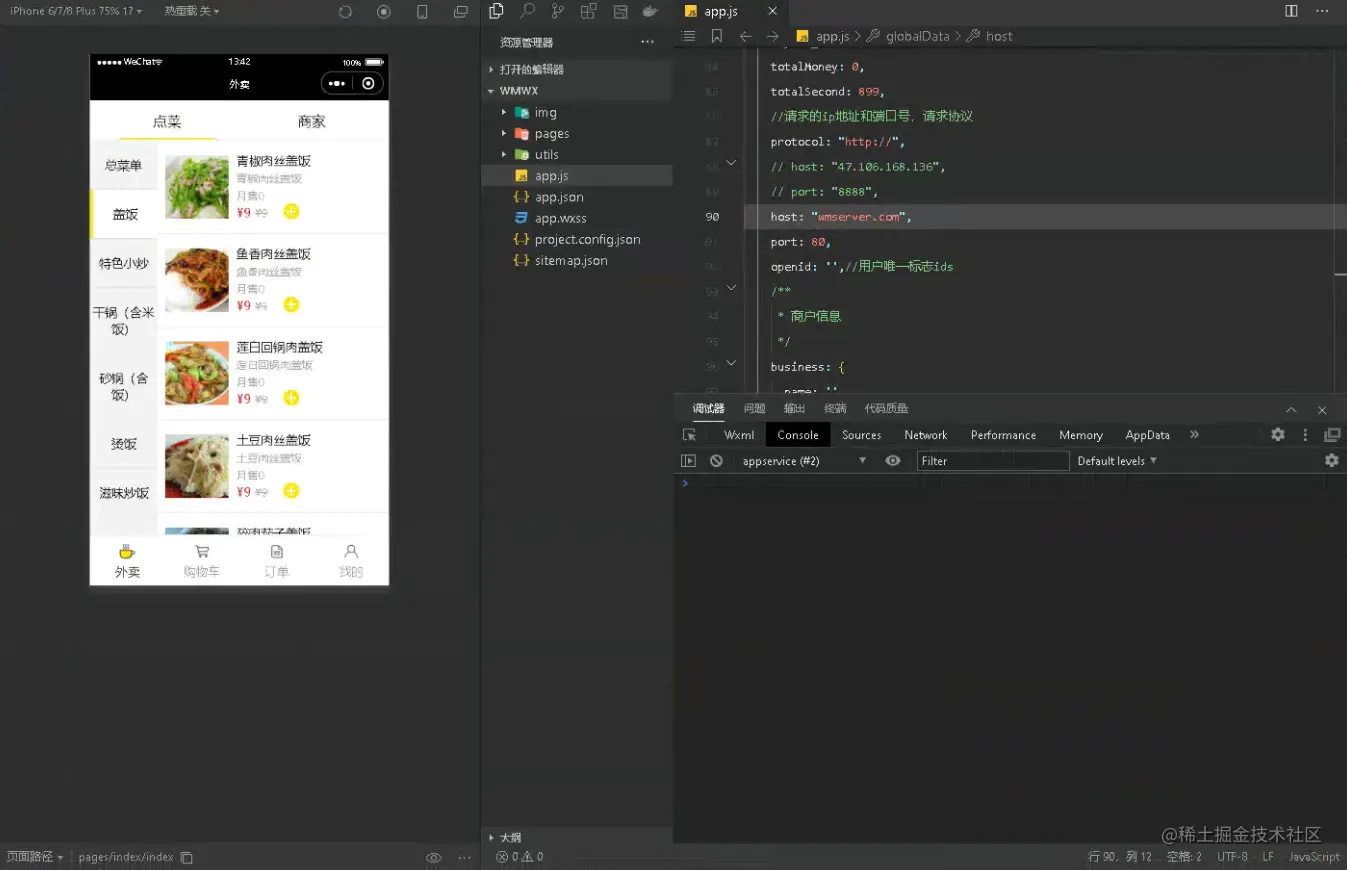Toggle the console sidebar panel icon
1347x870 pixels.
point(688,461)
